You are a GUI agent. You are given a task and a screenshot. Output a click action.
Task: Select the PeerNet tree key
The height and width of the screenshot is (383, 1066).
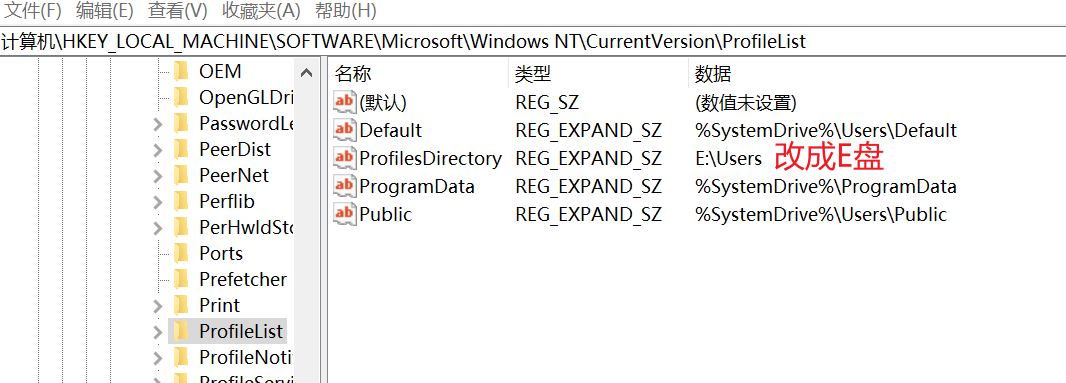coord(233,176)
